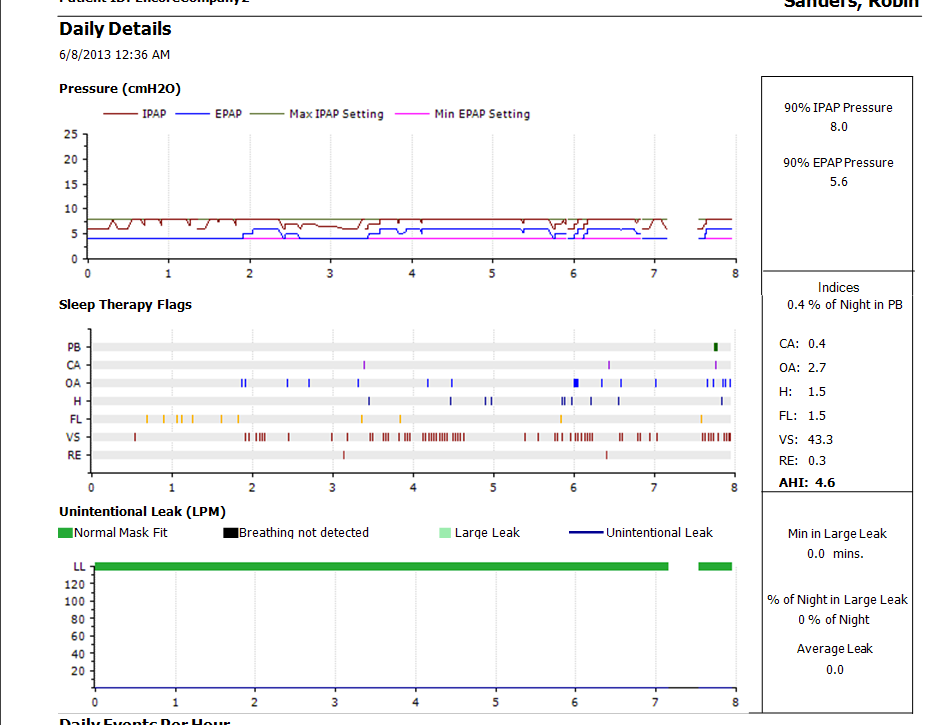The height and width of the screenshot is (725, 952).
Task: Click the Min EPAP Setting legend label
Action: coord(481,114)
